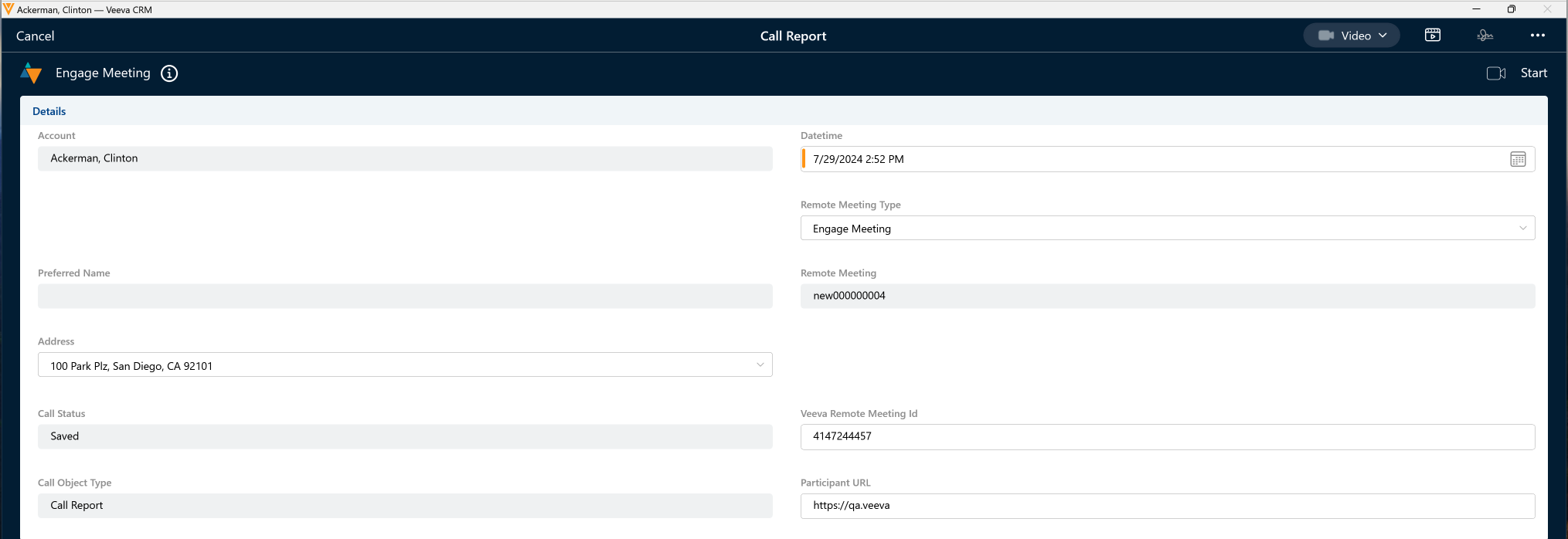Open the more options ellipsis menu

[x=1537, y=36]
